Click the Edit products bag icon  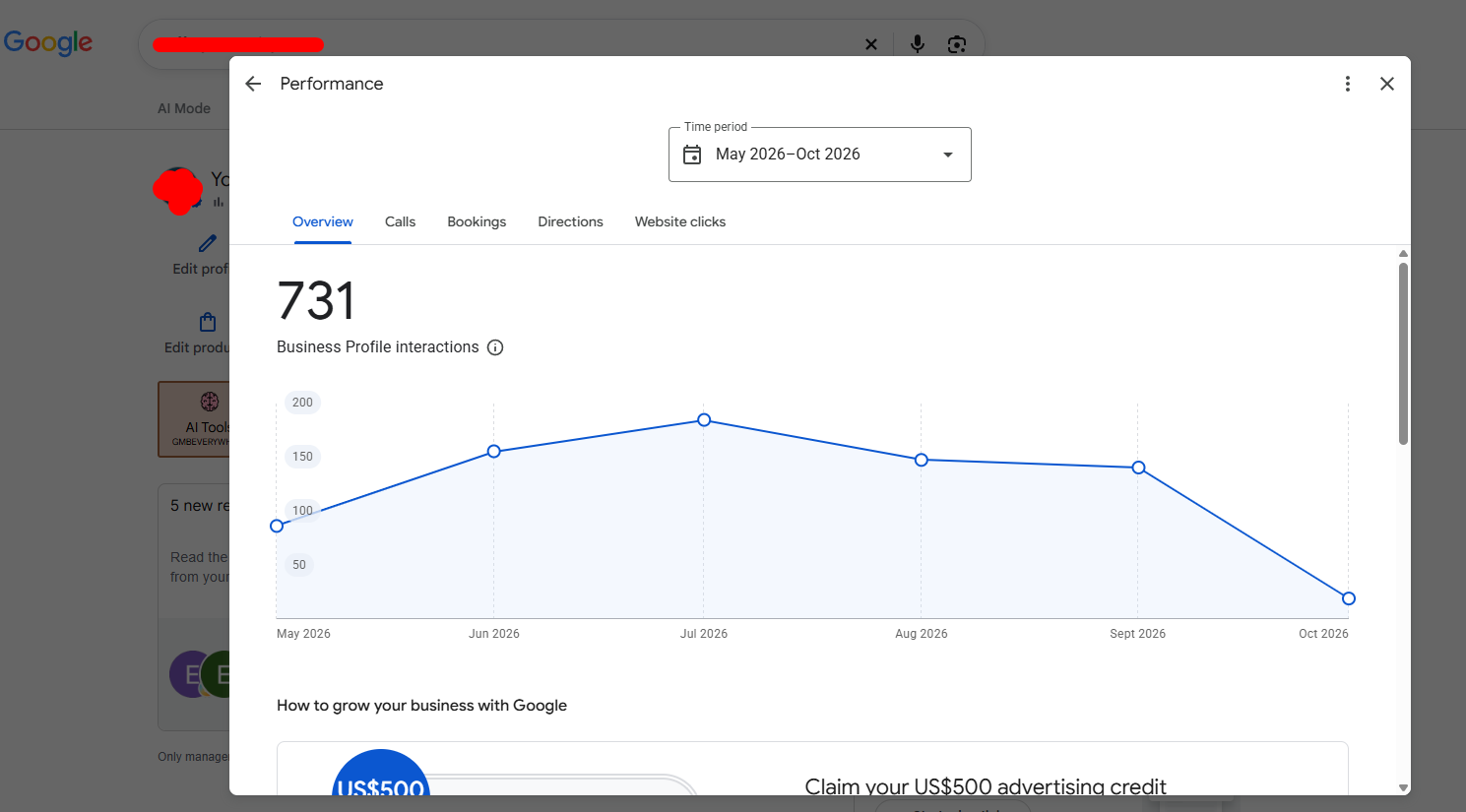point(208,322)
